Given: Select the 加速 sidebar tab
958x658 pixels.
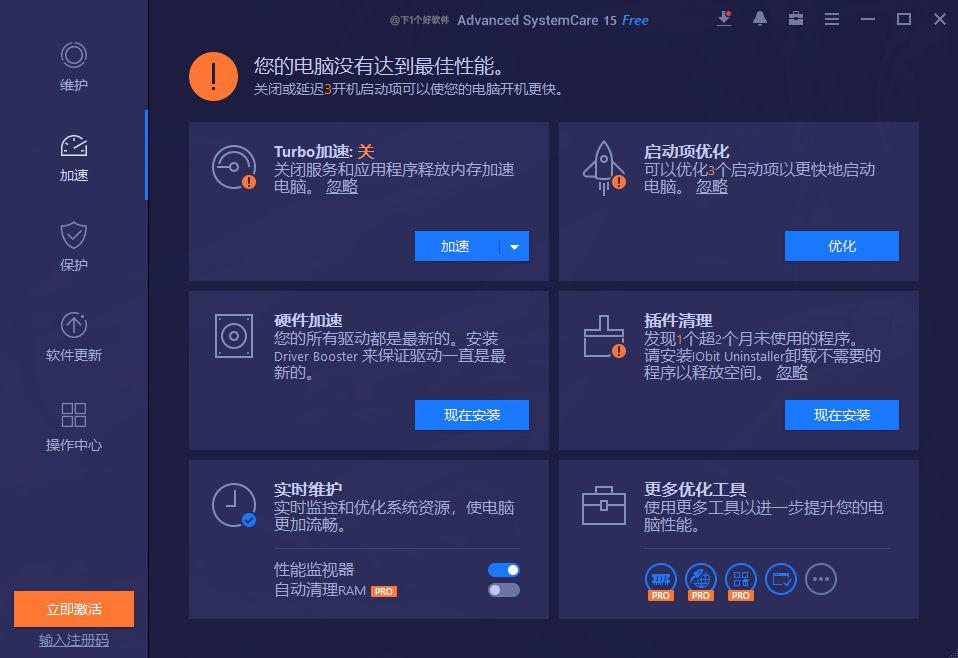Looking at the screenshot, I should coord(73,158).
